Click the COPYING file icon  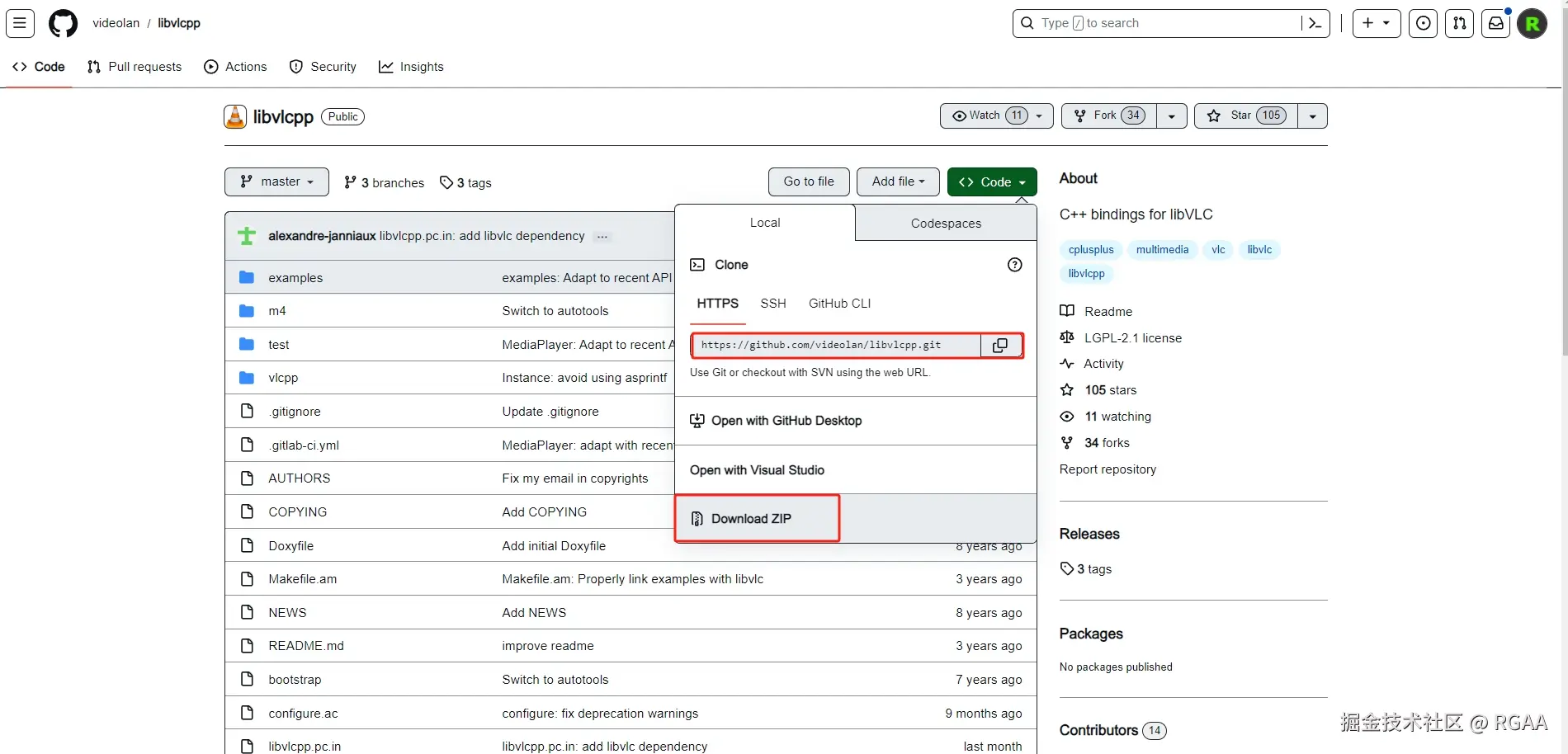point(247,511)
